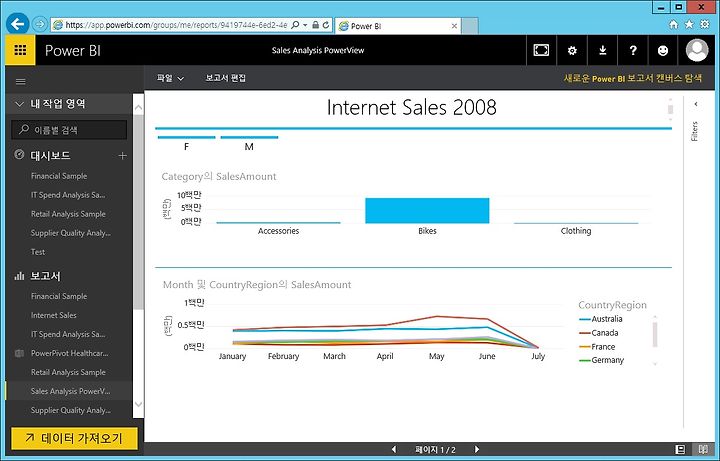Open the help question mark icon

pyautogui.click(x=633, y=50)
